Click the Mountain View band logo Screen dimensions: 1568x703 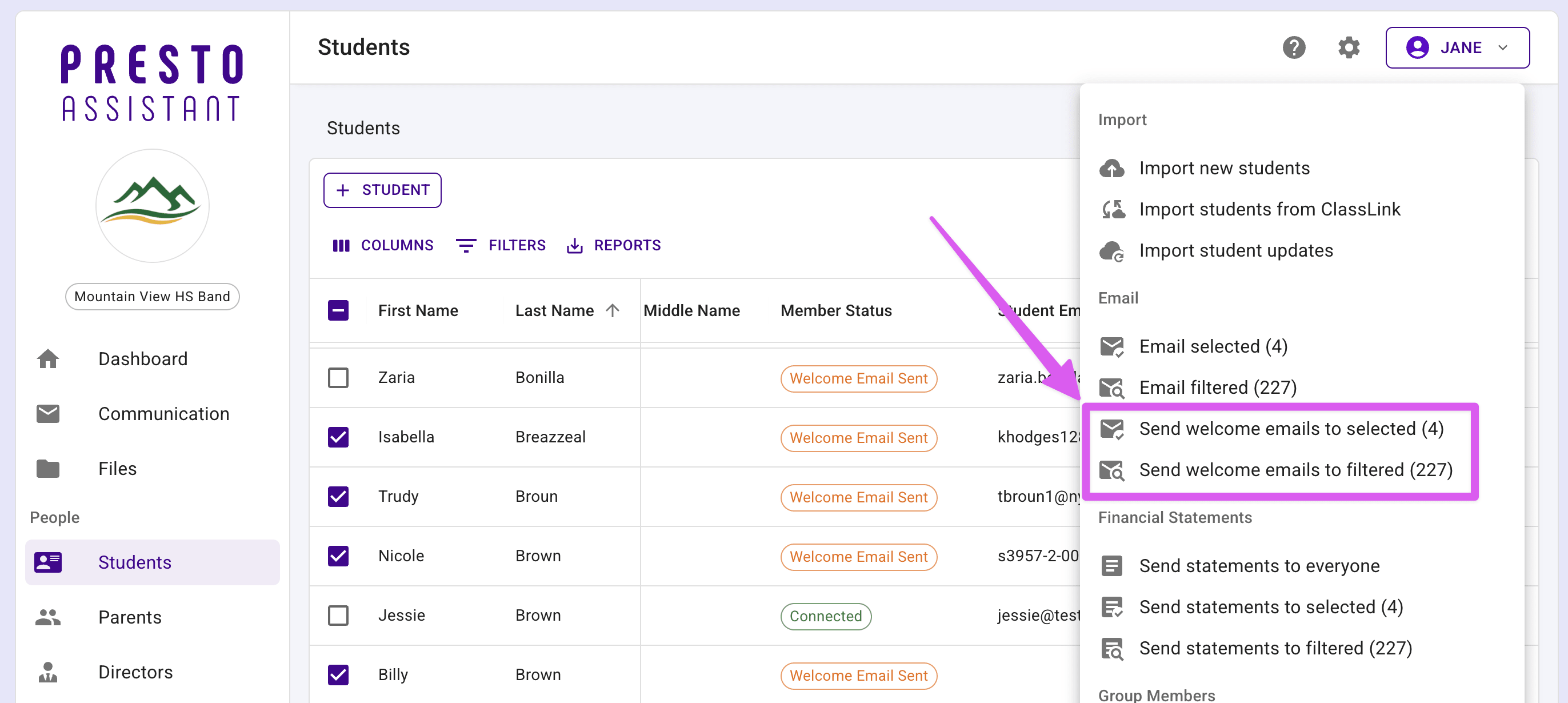(152, 206)
